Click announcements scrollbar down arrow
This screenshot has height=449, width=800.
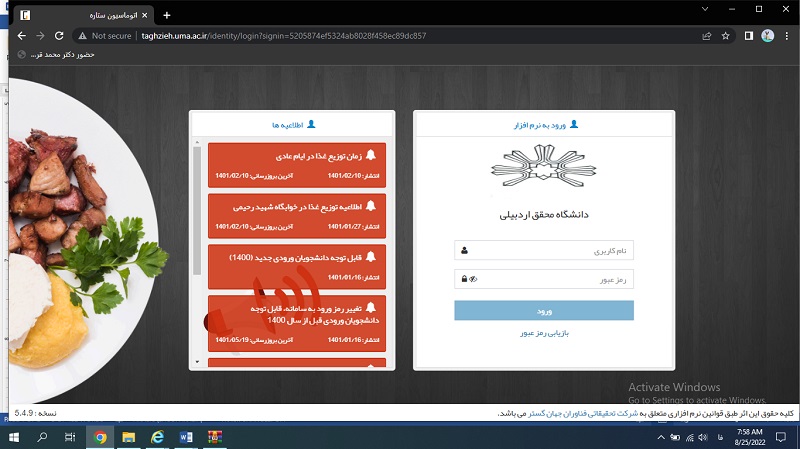pos(197,362)
